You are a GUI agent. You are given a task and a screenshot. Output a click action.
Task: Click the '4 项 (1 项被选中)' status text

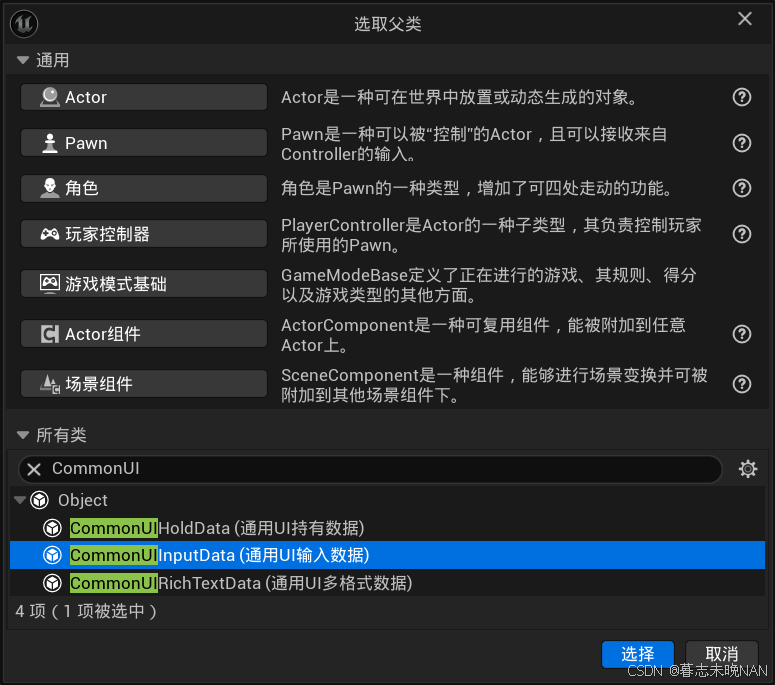tap(86, 611)
